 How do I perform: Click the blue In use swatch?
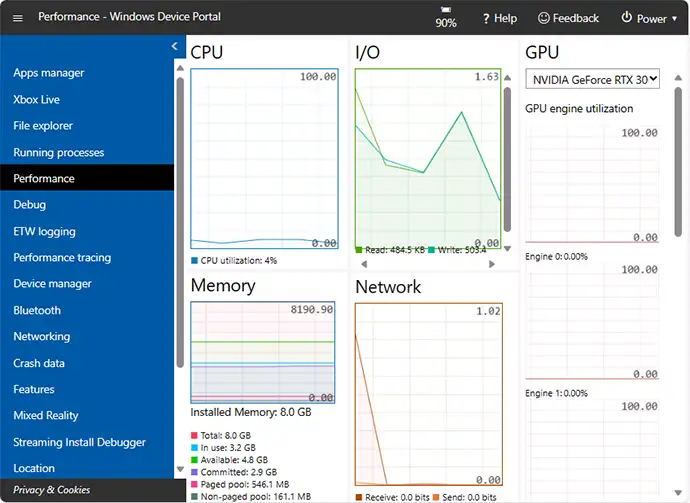[195, 448]
